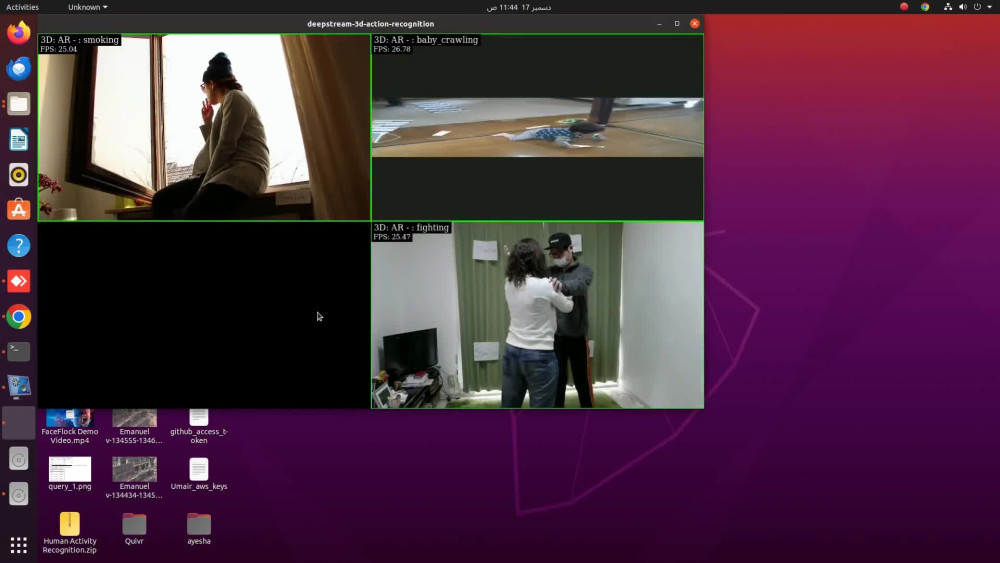This screenshot has height=563, width=1000.
Task: Click the 'FPS: 25.47' readout
Action: (392, 237)
